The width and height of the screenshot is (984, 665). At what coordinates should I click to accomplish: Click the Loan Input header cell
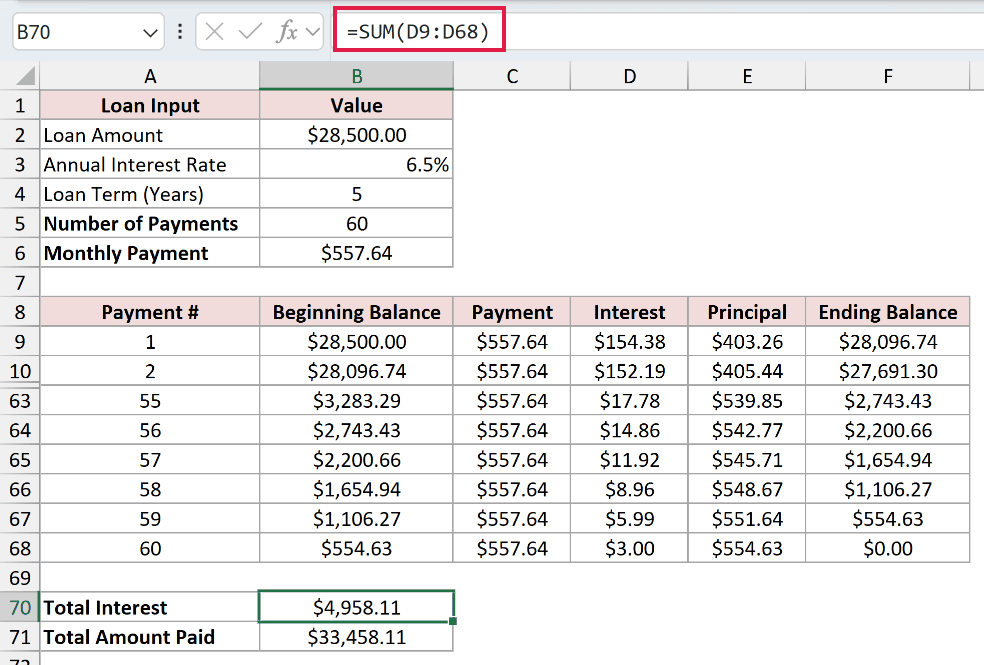150,105
